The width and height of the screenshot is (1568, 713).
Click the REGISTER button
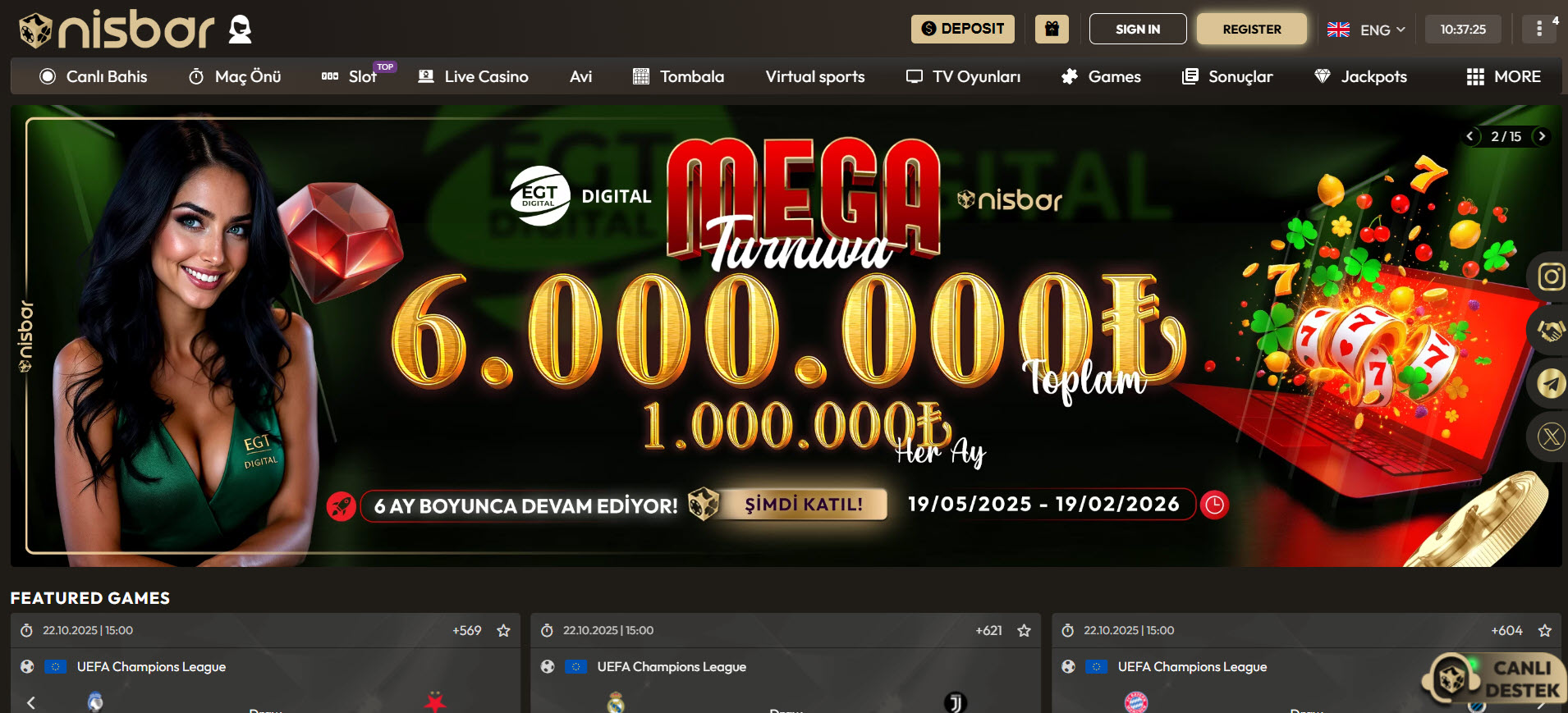coord(1251,29)
